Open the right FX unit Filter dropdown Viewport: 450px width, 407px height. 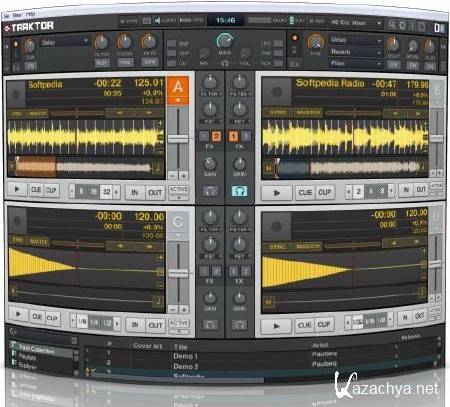point(356,63)
